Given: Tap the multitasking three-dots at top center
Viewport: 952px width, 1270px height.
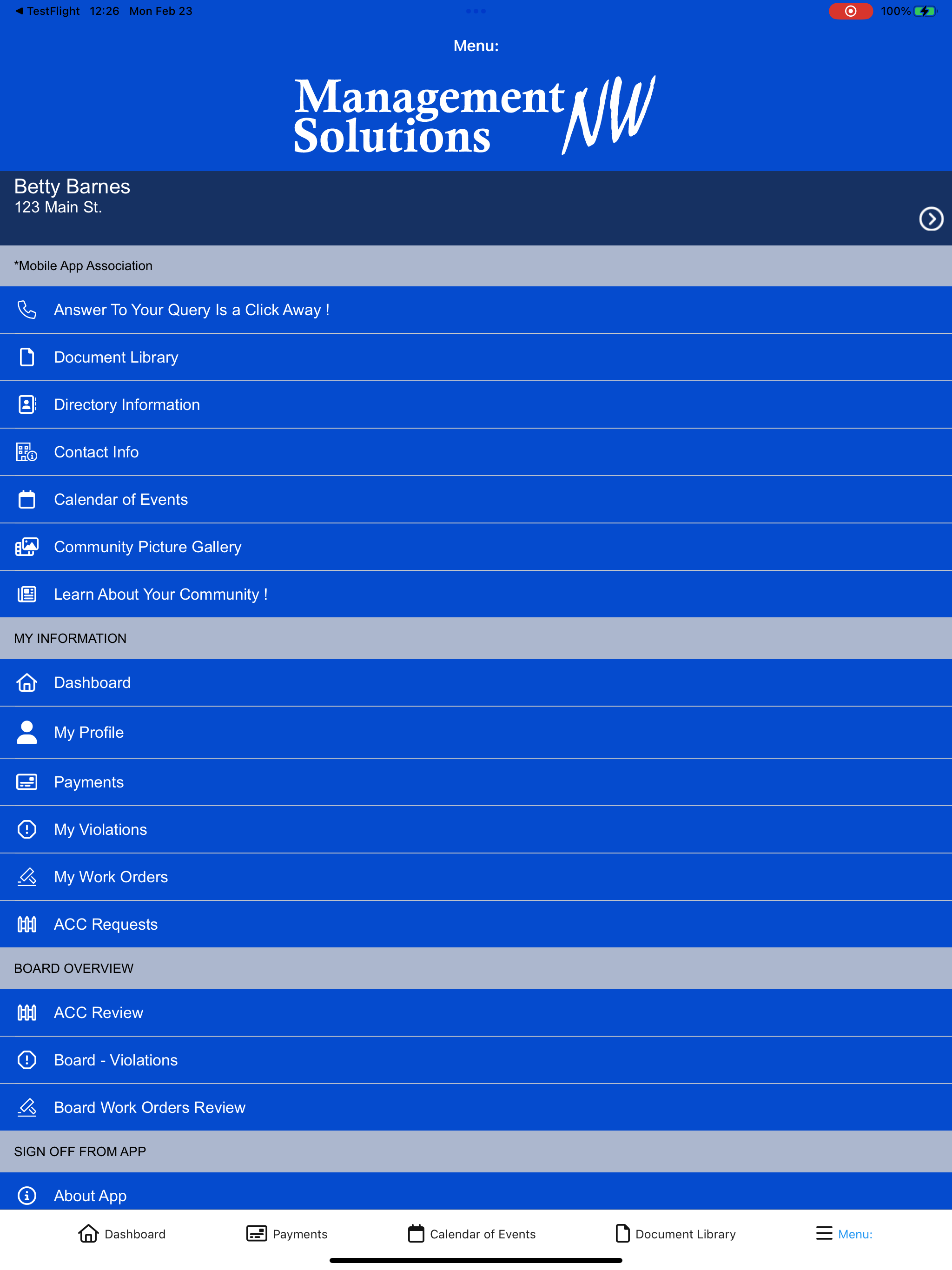Looking at the screenshot, I should 476,11.
